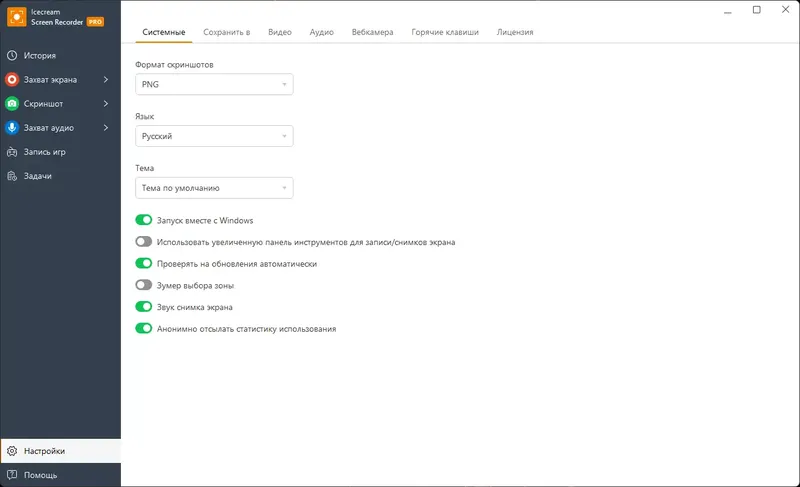Open the Горячие клавиши tab
The image size is (800, 487).
coord(445,32)
